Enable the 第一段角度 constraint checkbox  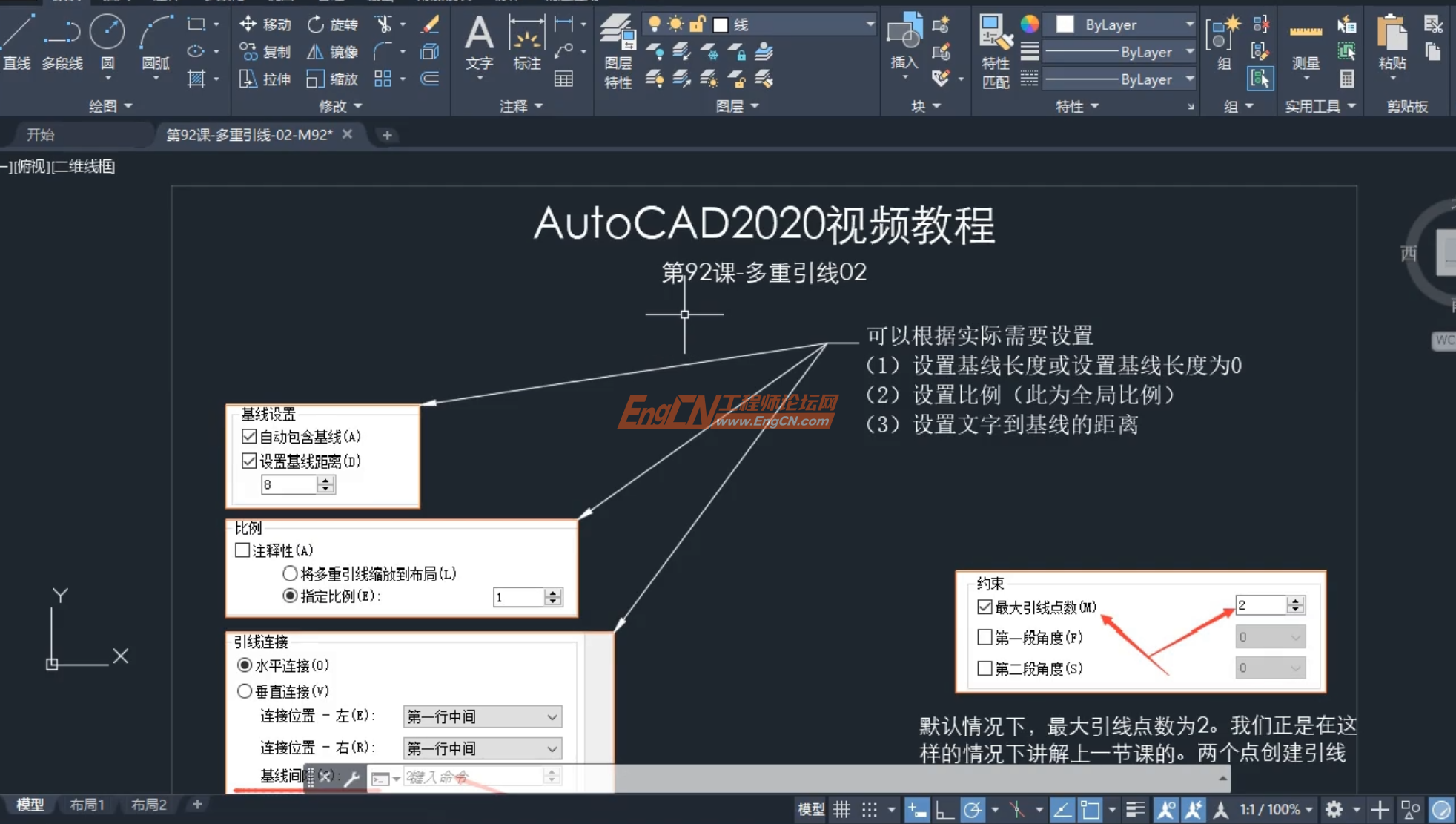pos(985,637)
